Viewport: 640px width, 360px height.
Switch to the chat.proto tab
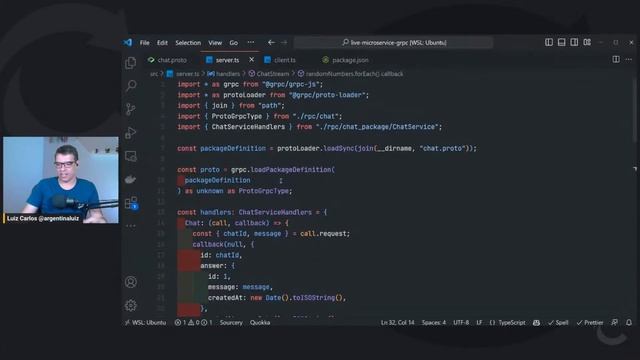click(x=168, y=60)
